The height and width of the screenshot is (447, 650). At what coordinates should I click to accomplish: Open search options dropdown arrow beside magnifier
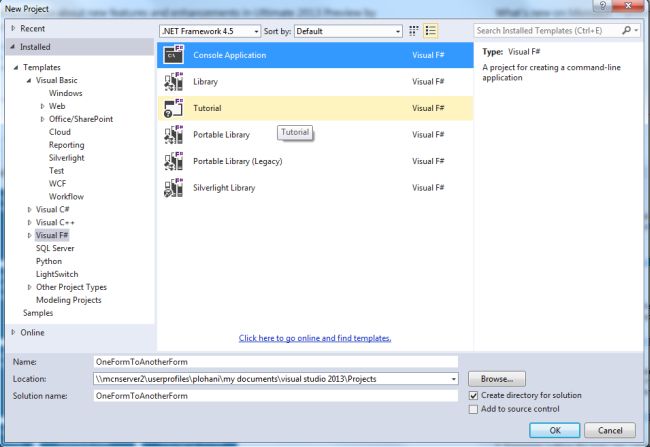pyautogui.click(x=636, y=30)
